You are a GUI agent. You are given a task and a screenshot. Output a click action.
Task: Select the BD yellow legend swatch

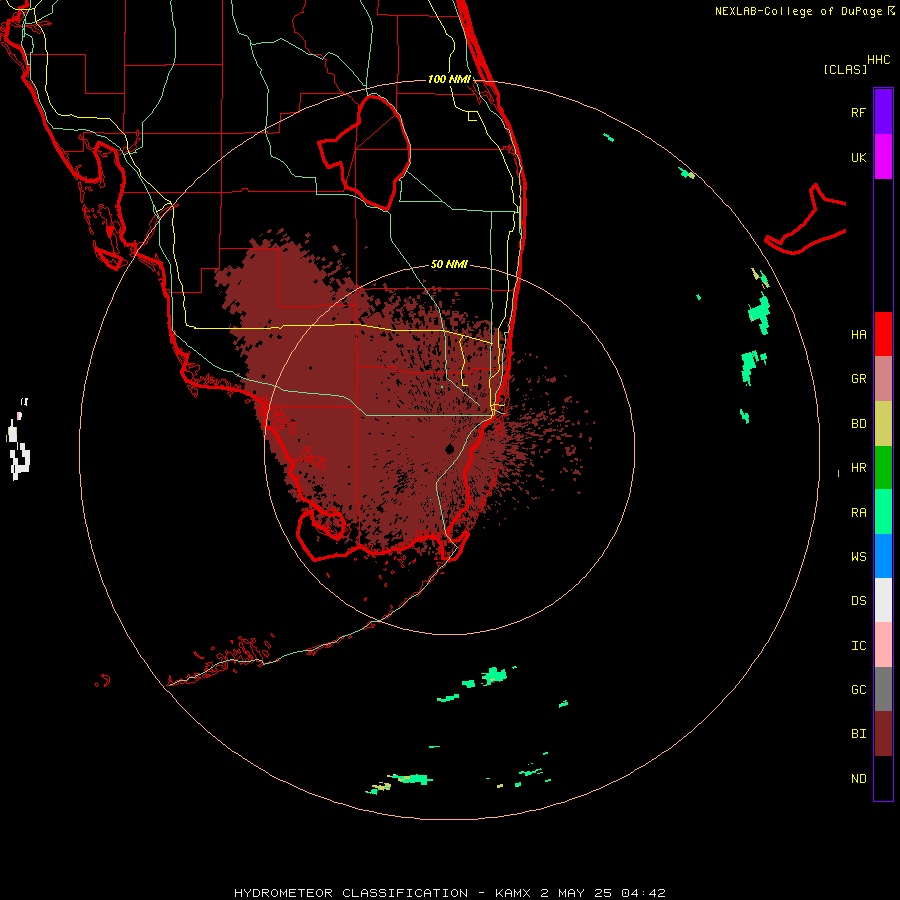pyautogui.click(x=883, y=423)
